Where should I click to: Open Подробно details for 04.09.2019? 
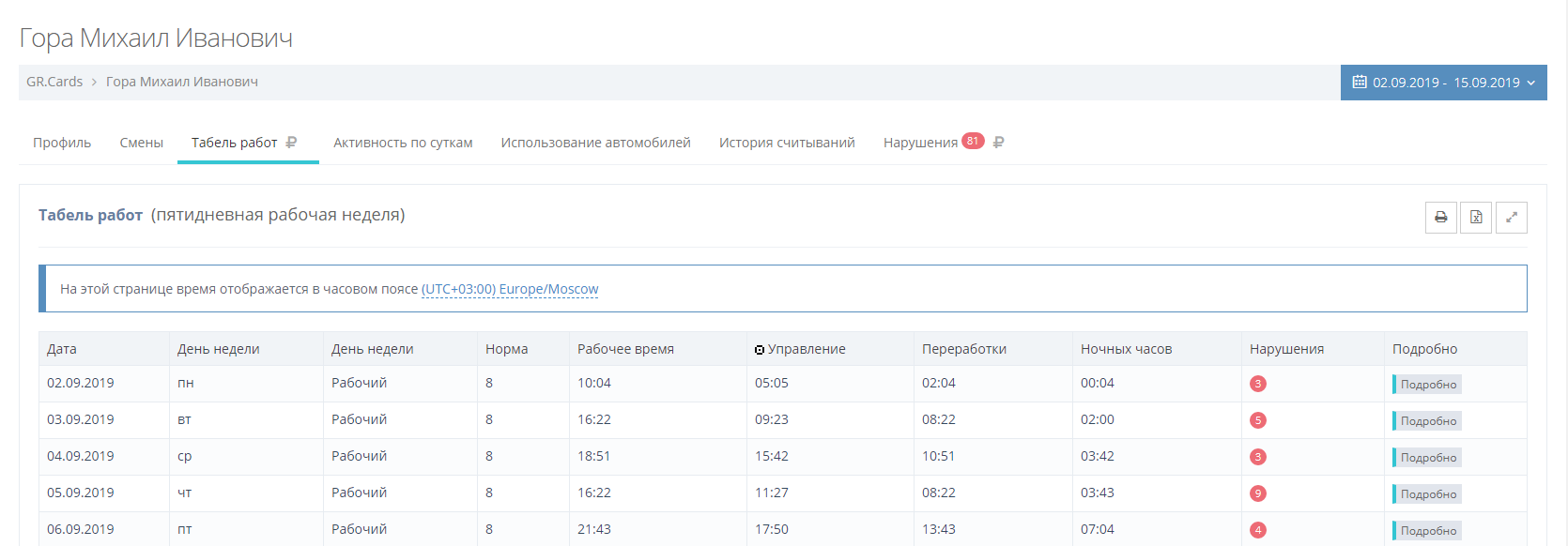[x=1427, y=458]
